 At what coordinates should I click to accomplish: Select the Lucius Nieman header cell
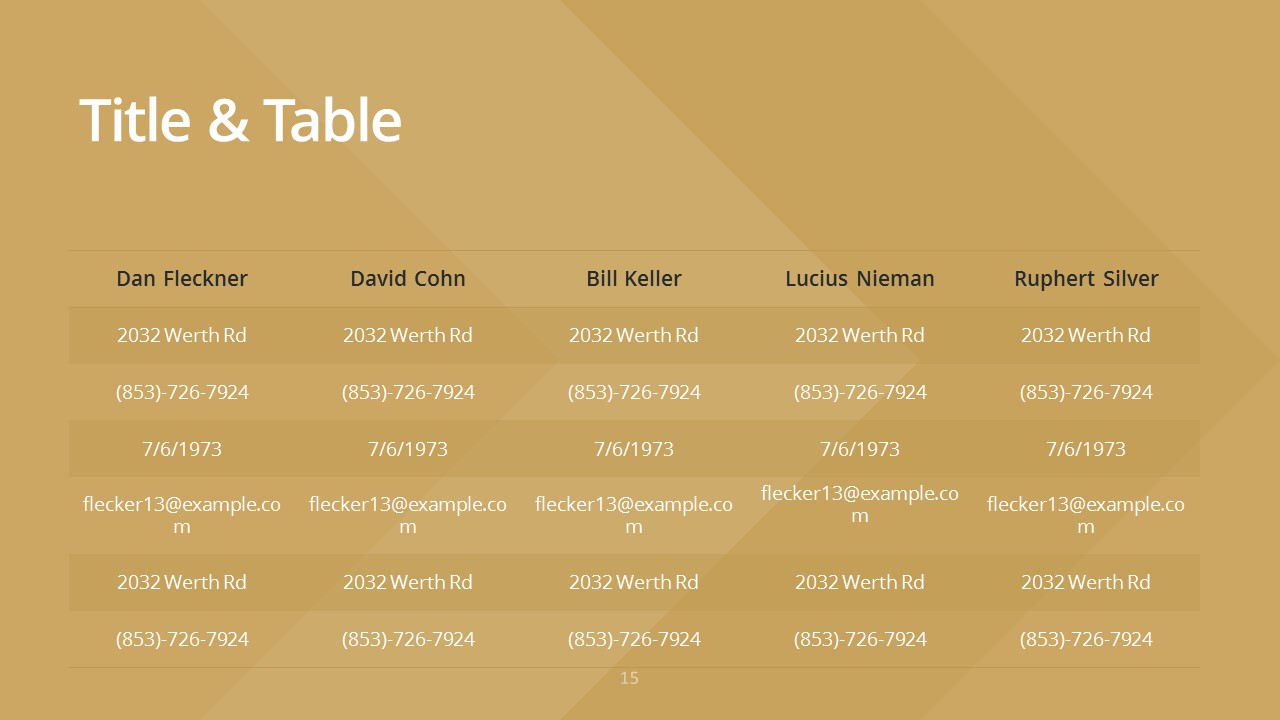tap(860, 279)
